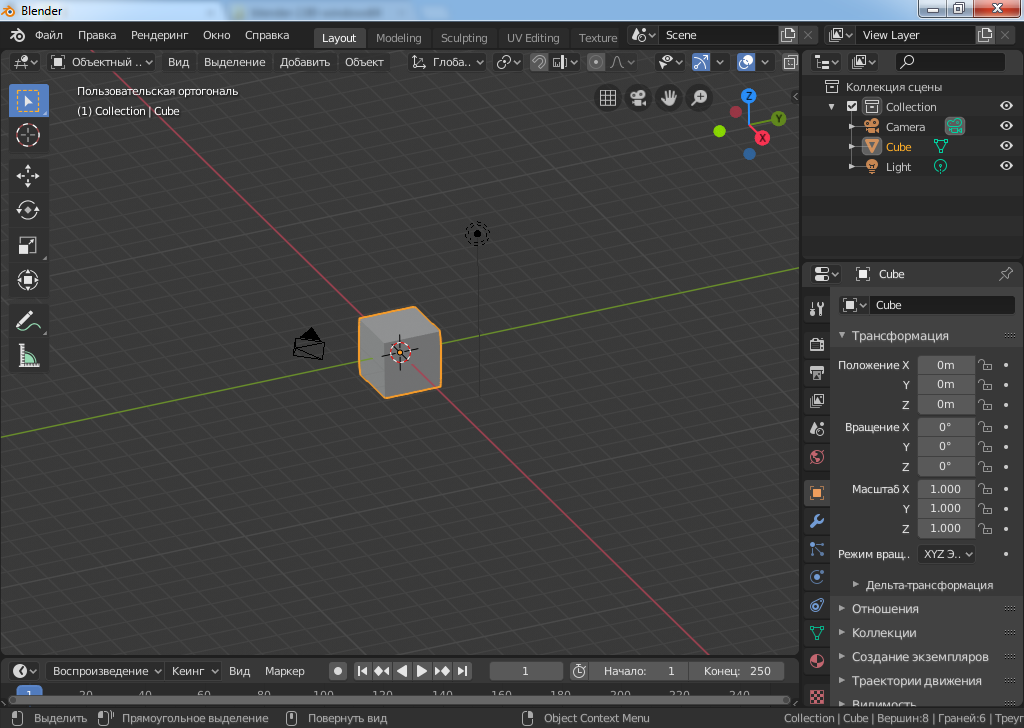The height and width of the screenshot is (728, 1024).
Task: Switch to the Modeling workspace tab
Action: (398, 38)
